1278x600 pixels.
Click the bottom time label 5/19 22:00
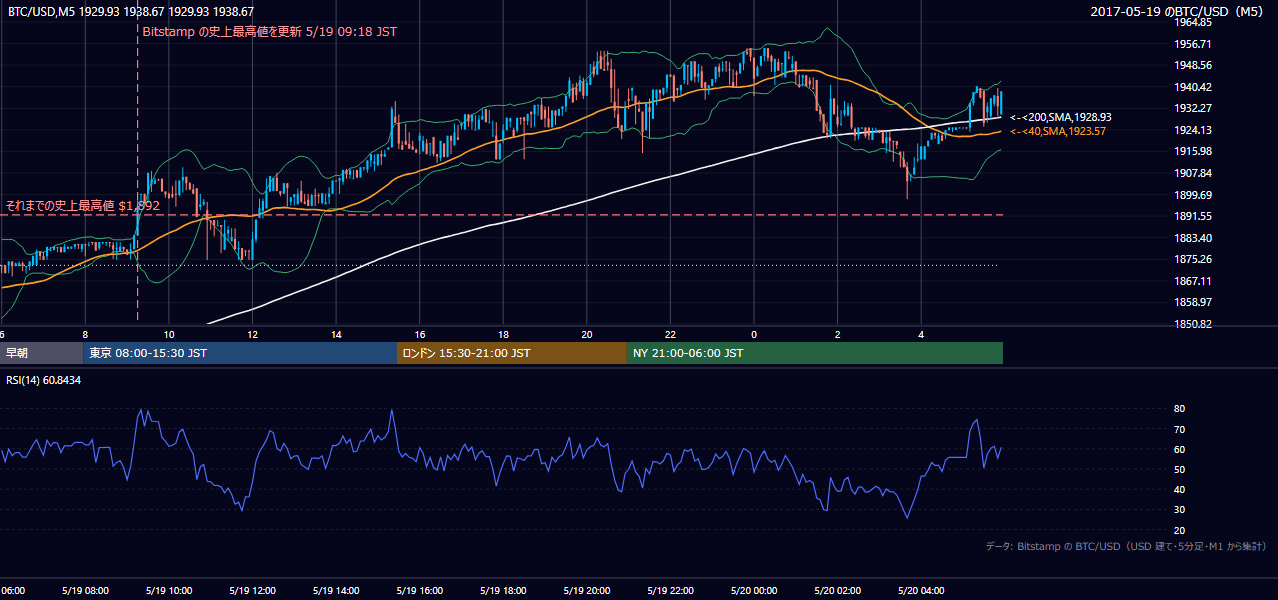click(671, 591)
